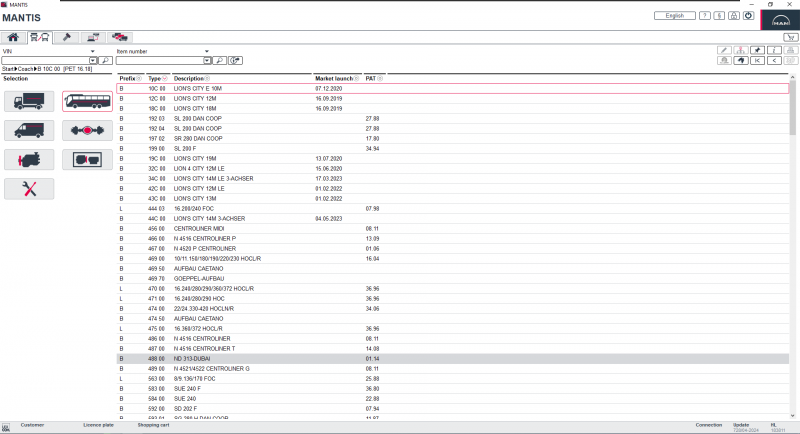This screenshot has width=800, height=434.
Task: Select the Coach/Bus category
Action: coord(87,101)
